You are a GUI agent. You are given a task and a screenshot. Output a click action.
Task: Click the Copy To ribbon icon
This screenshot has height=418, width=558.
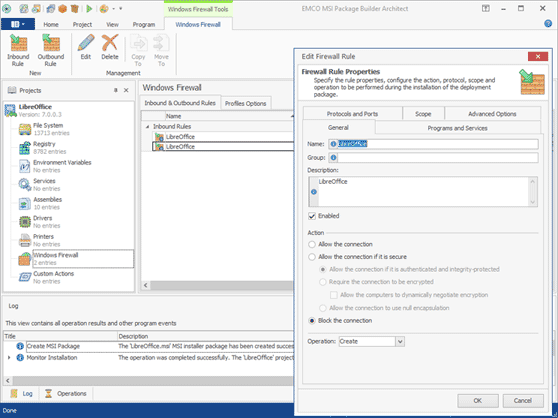[138, 43]
